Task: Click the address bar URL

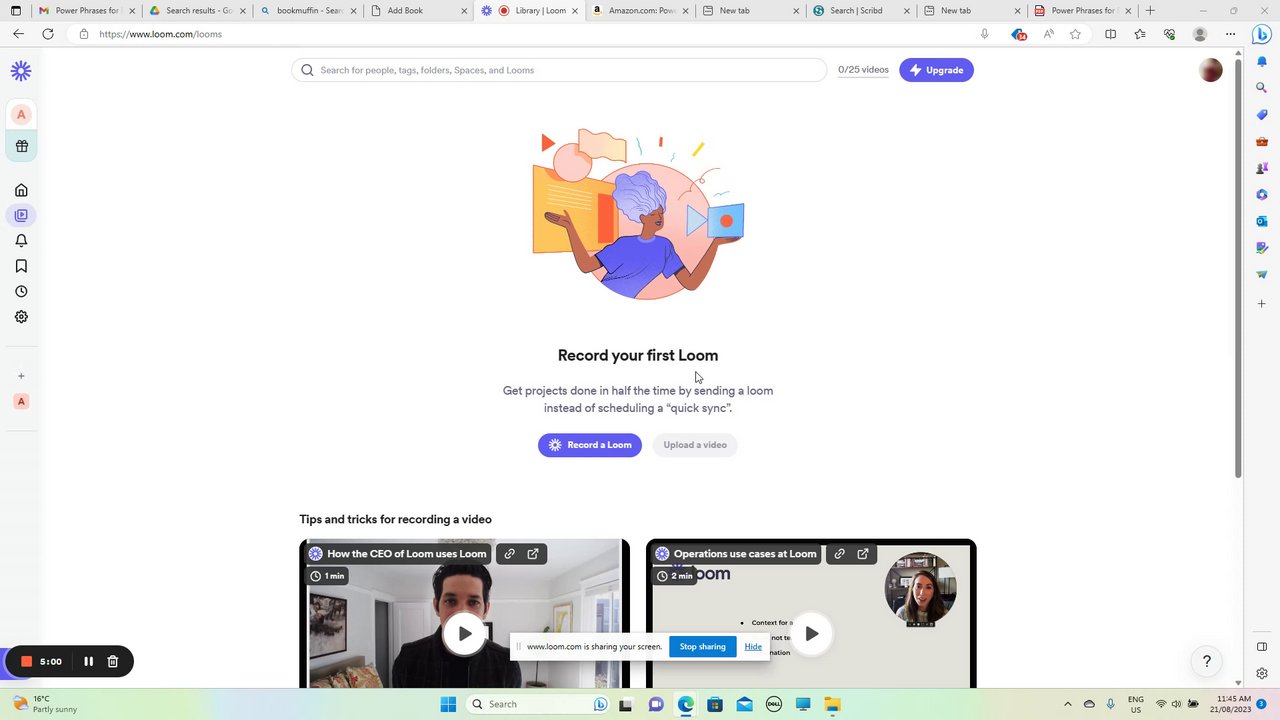Action: 160,34
